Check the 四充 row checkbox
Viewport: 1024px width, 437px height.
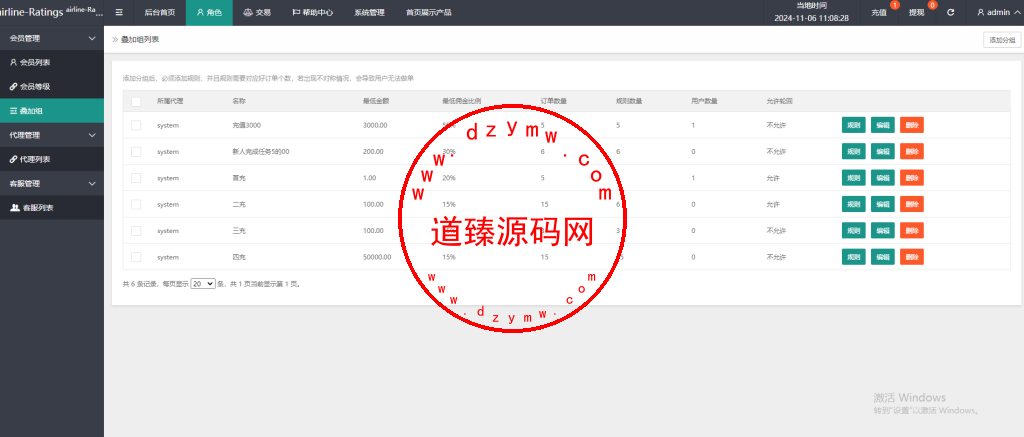tap(136, 257)
